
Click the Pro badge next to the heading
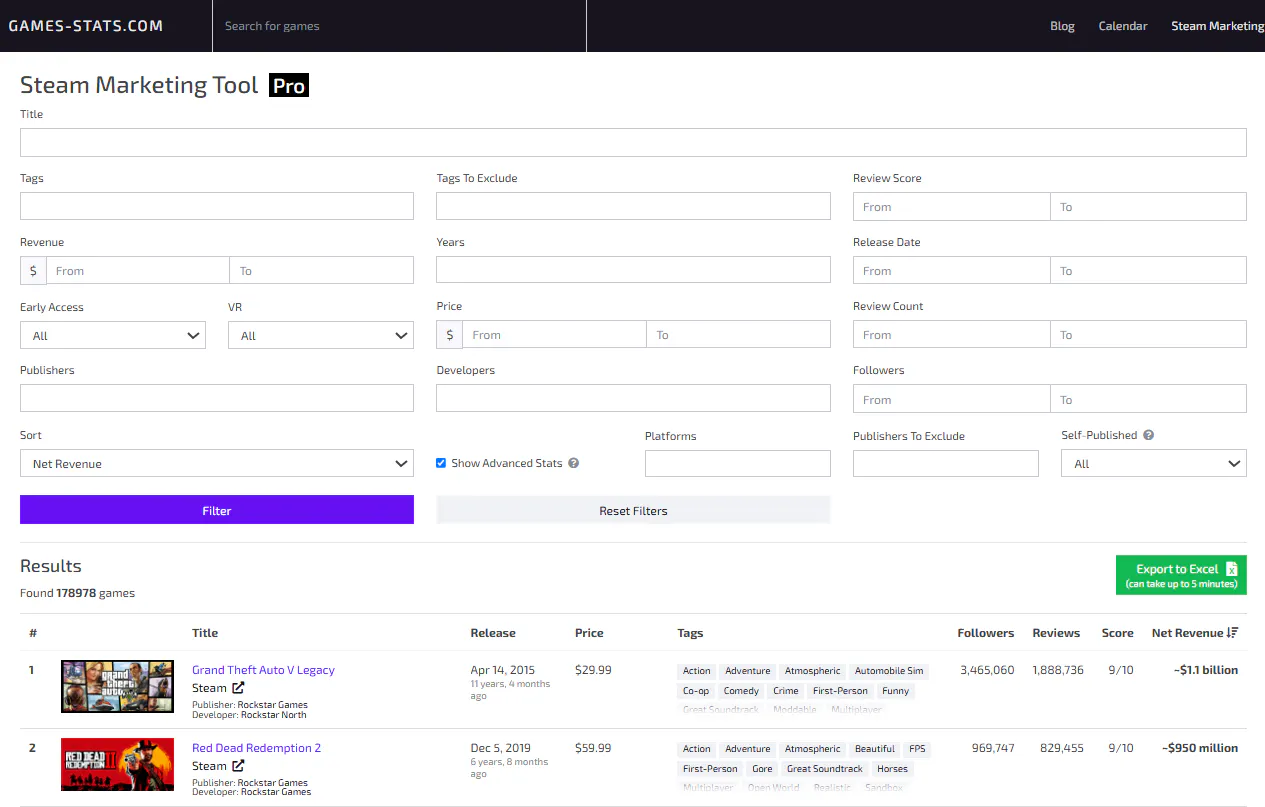point(289,86)
